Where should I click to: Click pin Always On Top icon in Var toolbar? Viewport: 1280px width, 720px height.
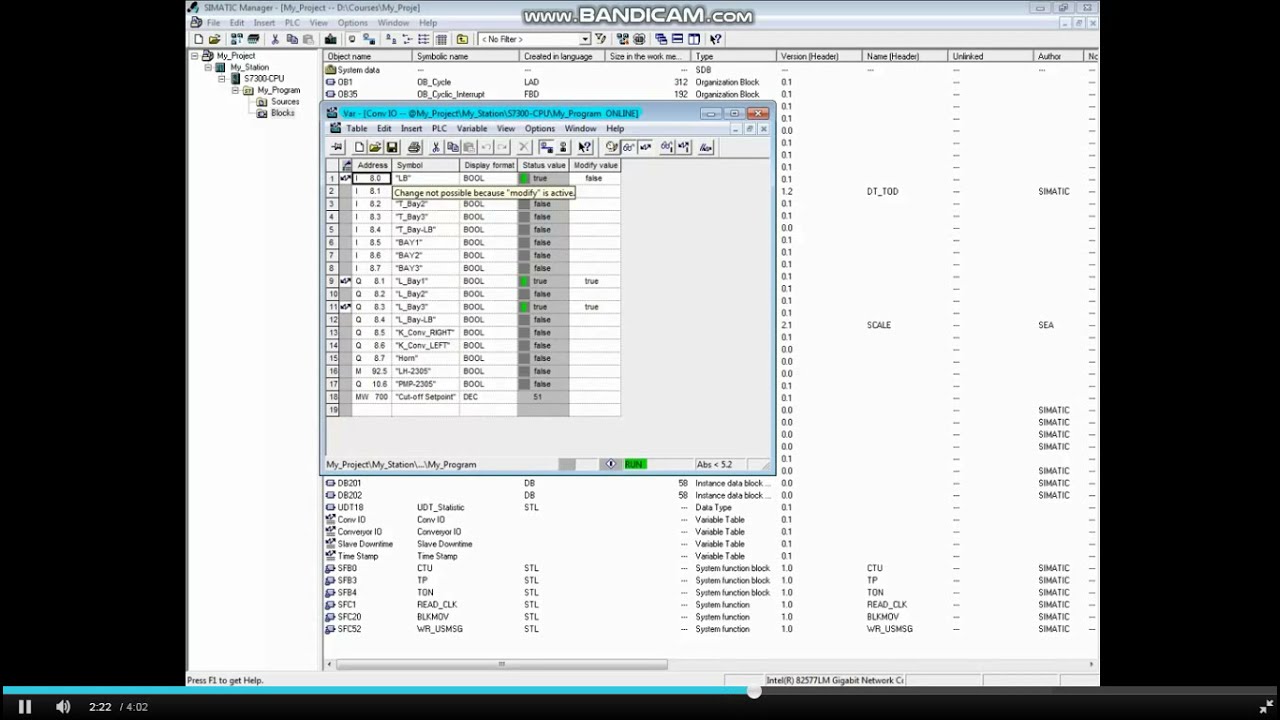point(337,147)
